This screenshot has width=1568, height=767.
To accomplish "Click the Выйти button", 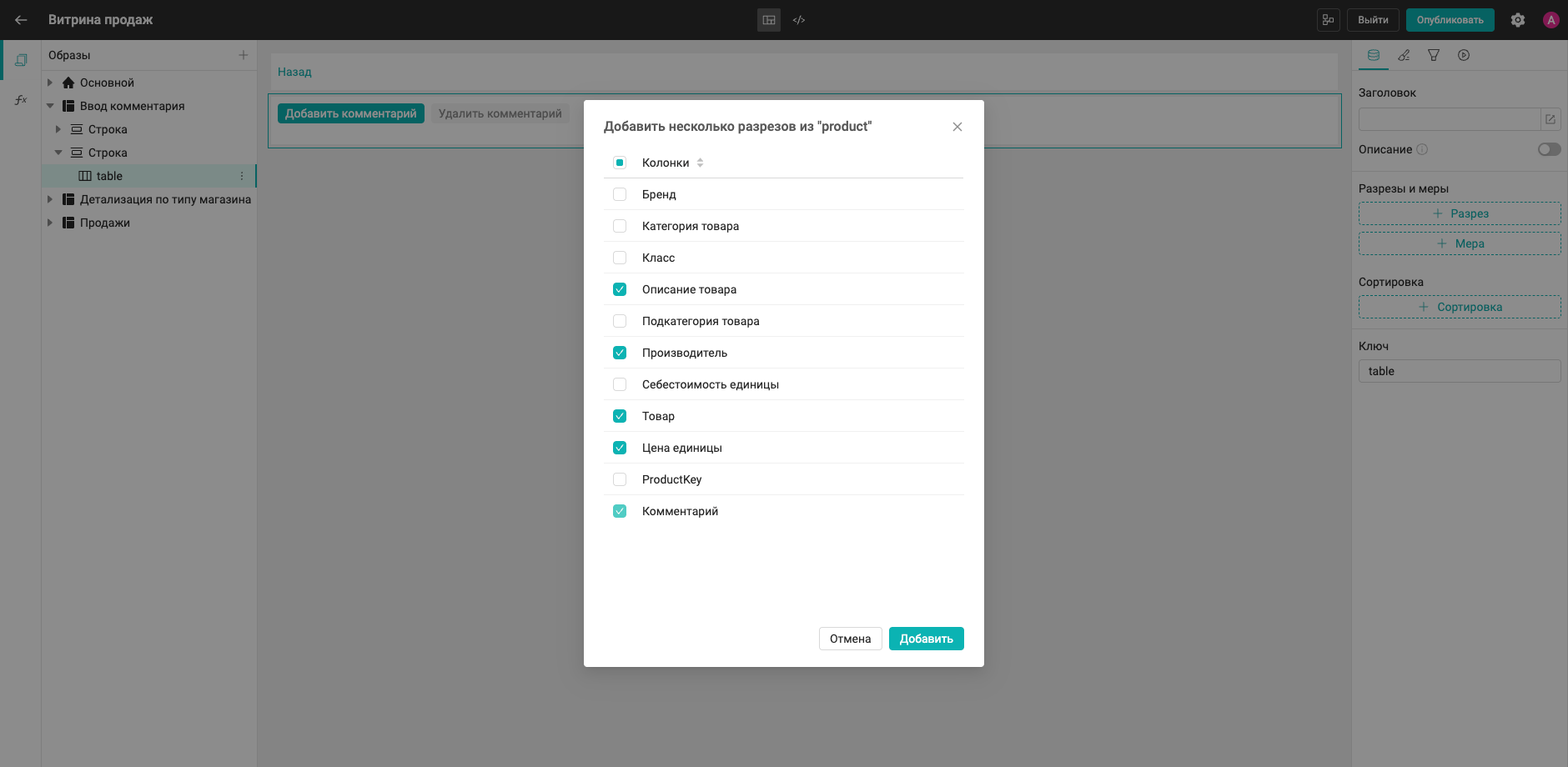I will (x=1373, y=20).
